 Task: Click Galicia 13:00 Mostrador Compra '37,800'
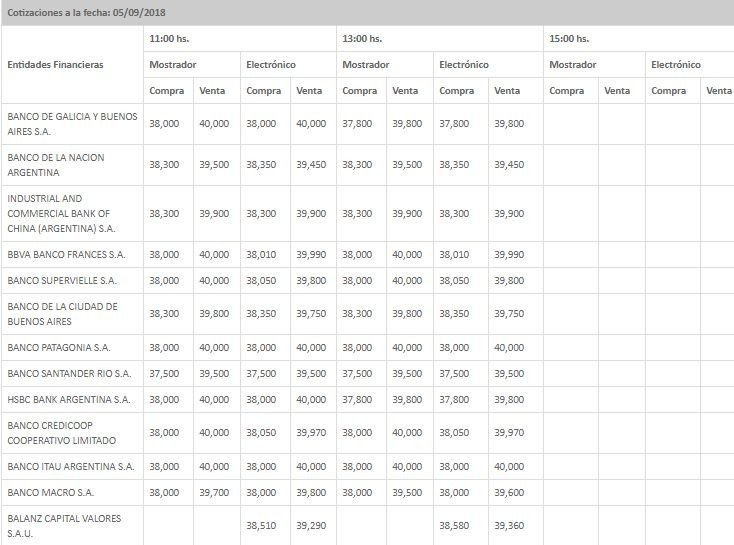coord(357,124)
